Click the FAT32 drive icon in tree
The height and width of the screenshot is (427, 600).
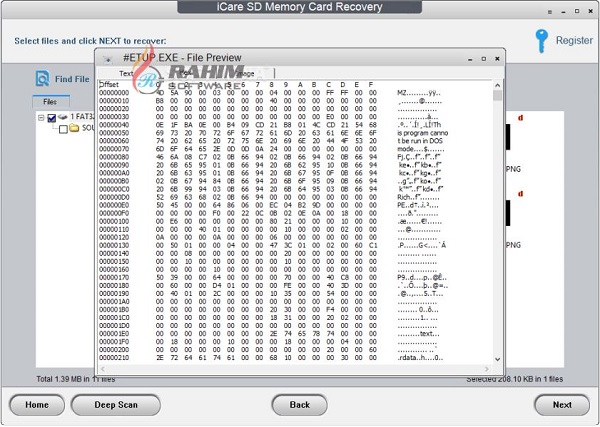[62, 117]
